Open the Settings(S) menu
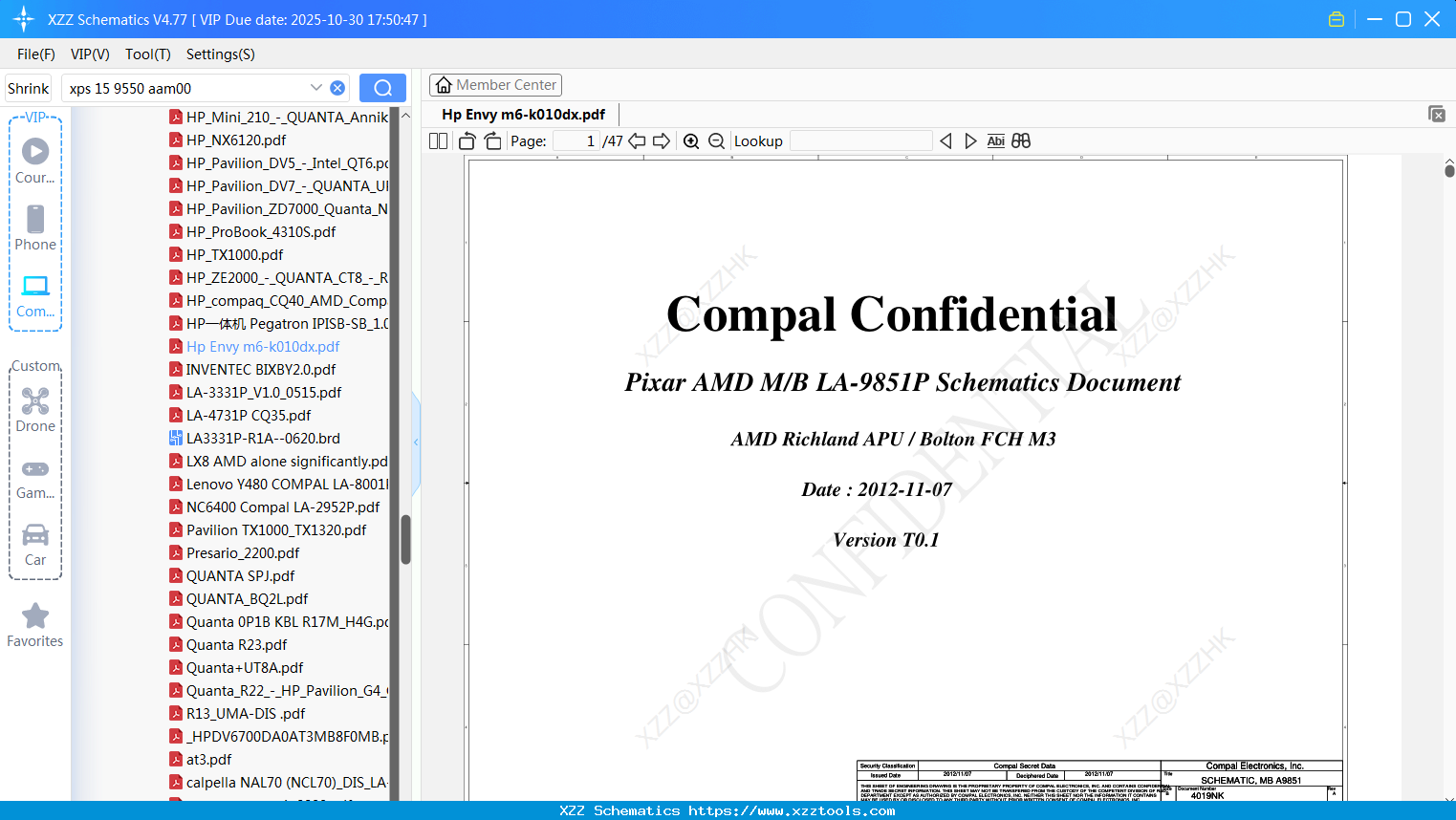 click(221, 54)
